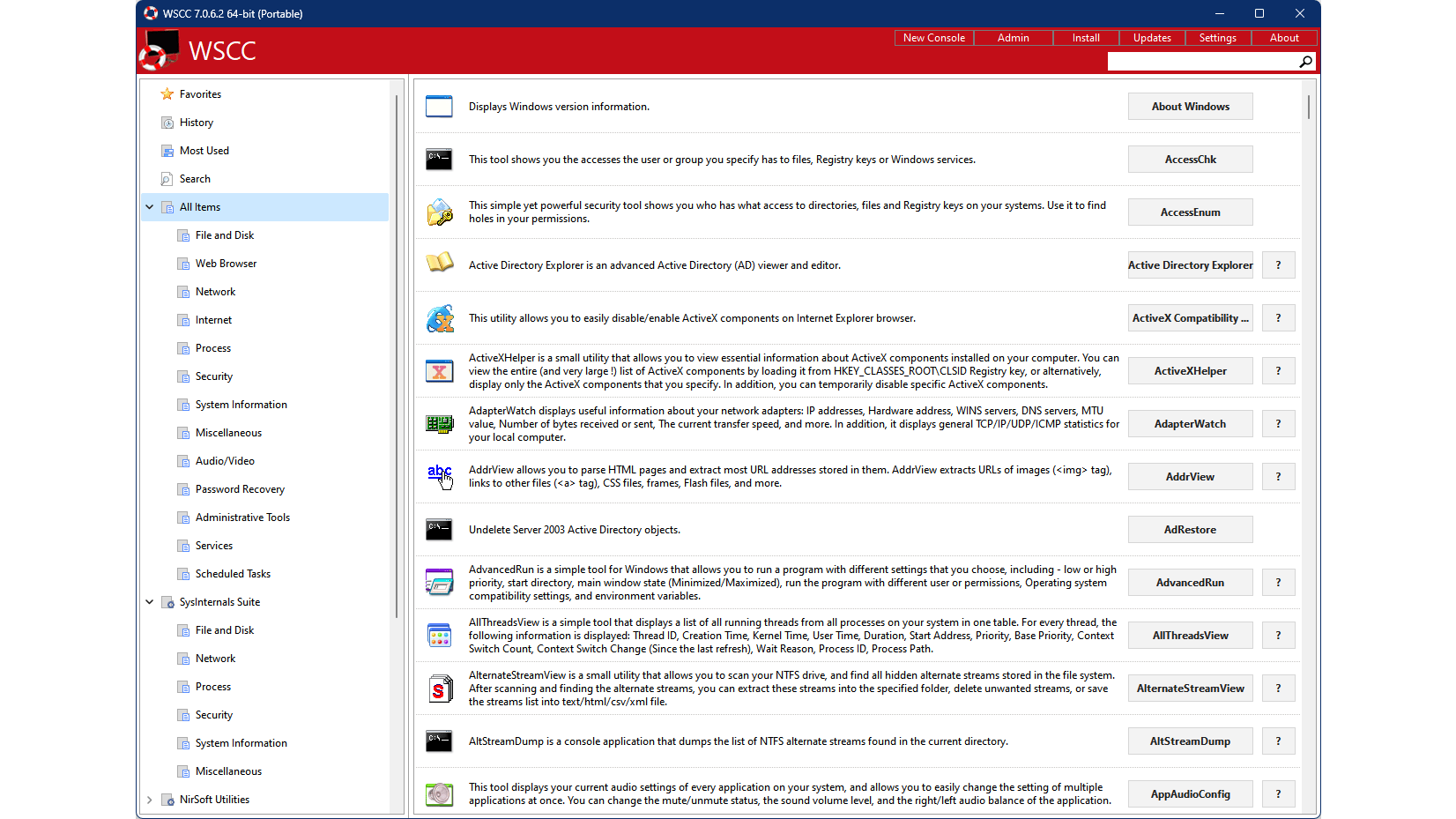Click the AppAudioConfig speaker icon
This screenshot has width=1456, height=819.
click(439, 794)
